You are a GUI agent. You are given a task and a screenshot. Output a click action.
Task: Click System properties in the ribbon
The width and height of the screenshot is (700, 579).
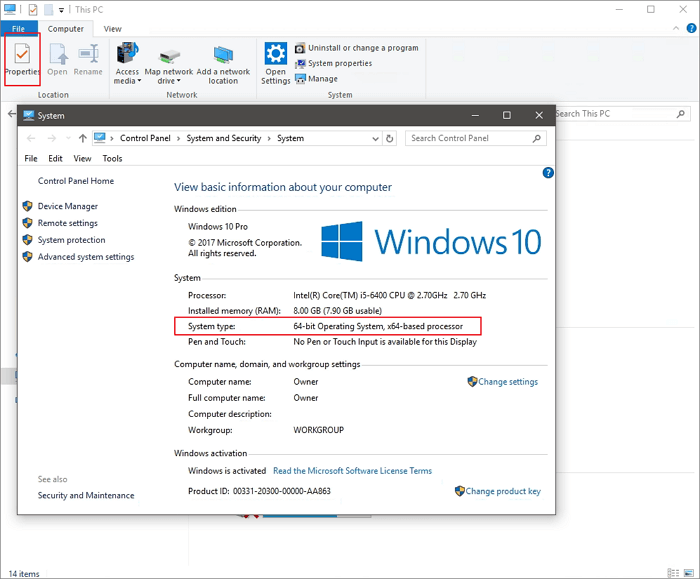(333, 63)
